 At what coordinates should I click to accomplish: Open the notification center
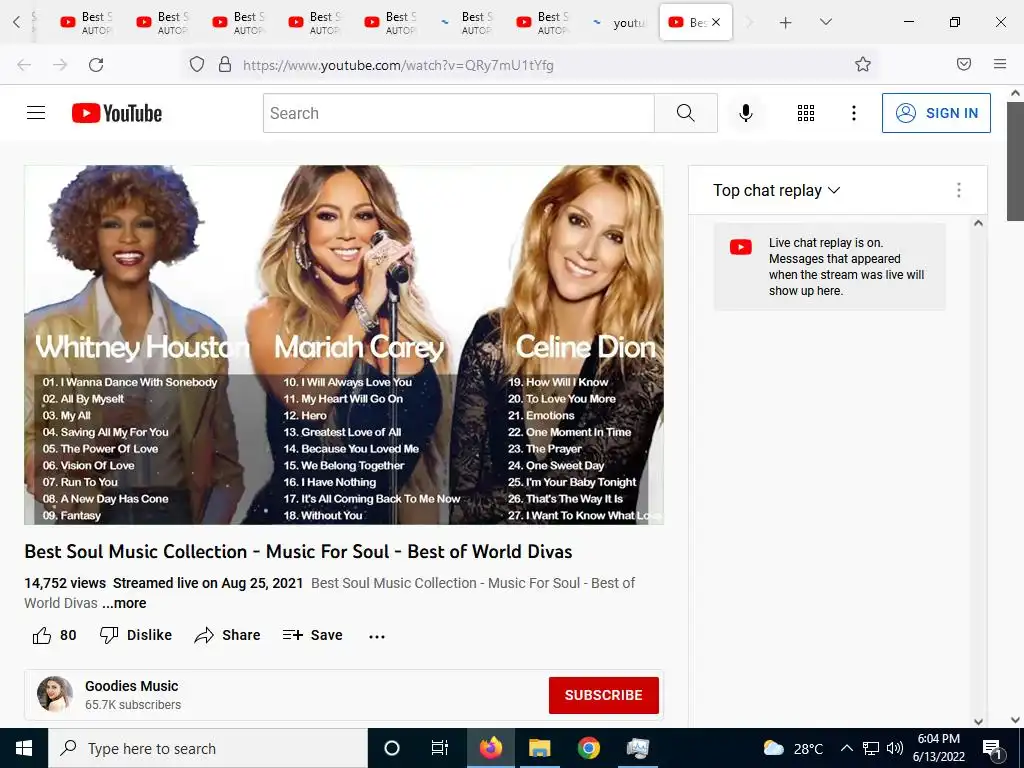(992, 748)
